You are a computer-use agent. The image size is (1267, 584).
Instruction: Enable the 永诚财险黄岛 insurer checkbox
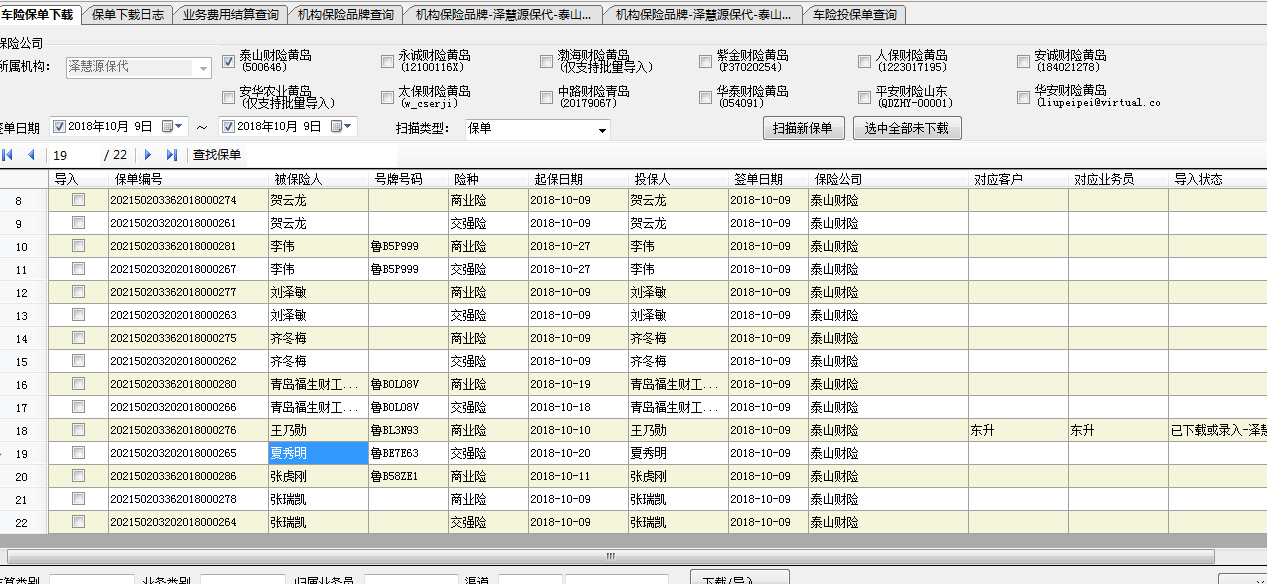coord(387,62)
